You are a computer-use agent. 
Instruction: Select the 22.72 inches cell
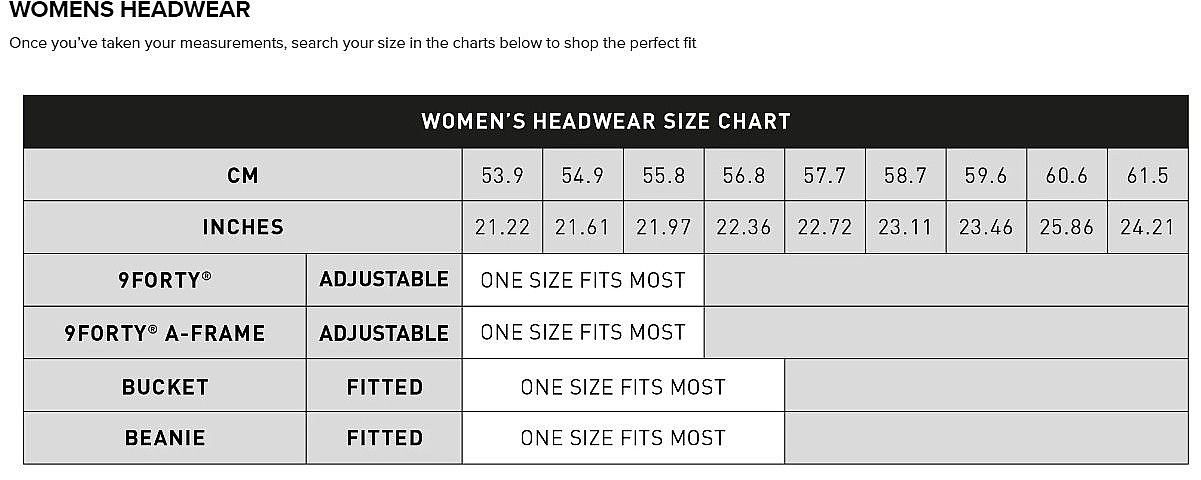(x=825, y=227)
